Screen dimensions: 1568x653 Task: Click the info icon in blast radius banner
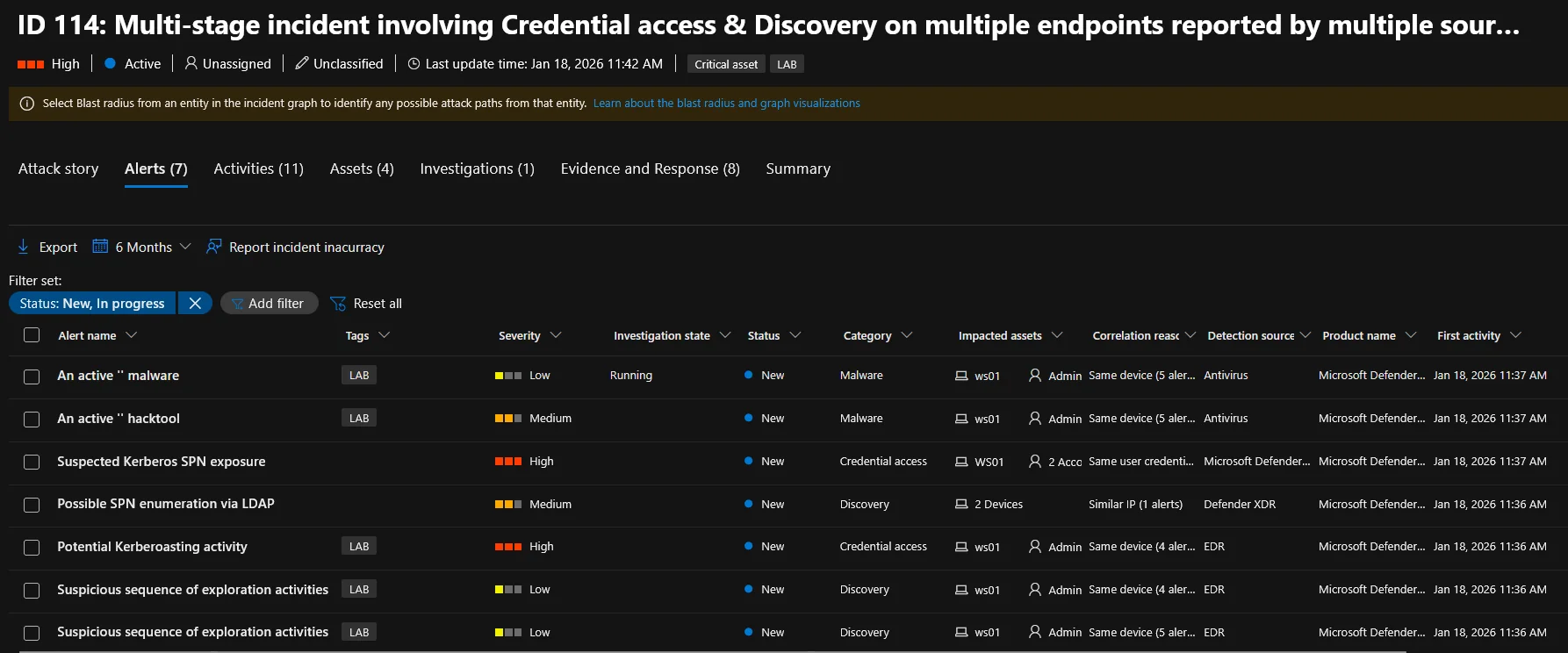tap(27, 104)
